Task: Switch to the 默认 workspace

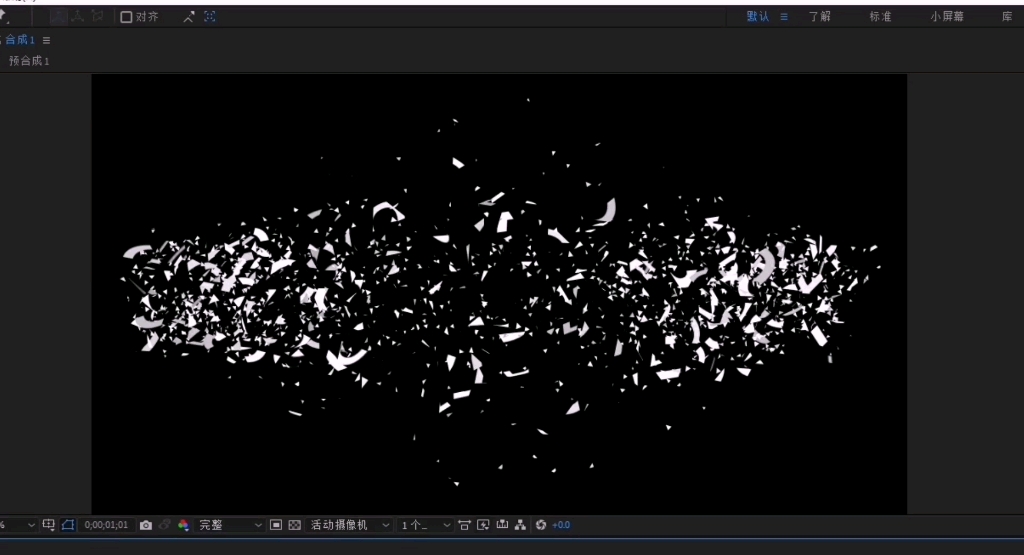Action: pos(758,16)
